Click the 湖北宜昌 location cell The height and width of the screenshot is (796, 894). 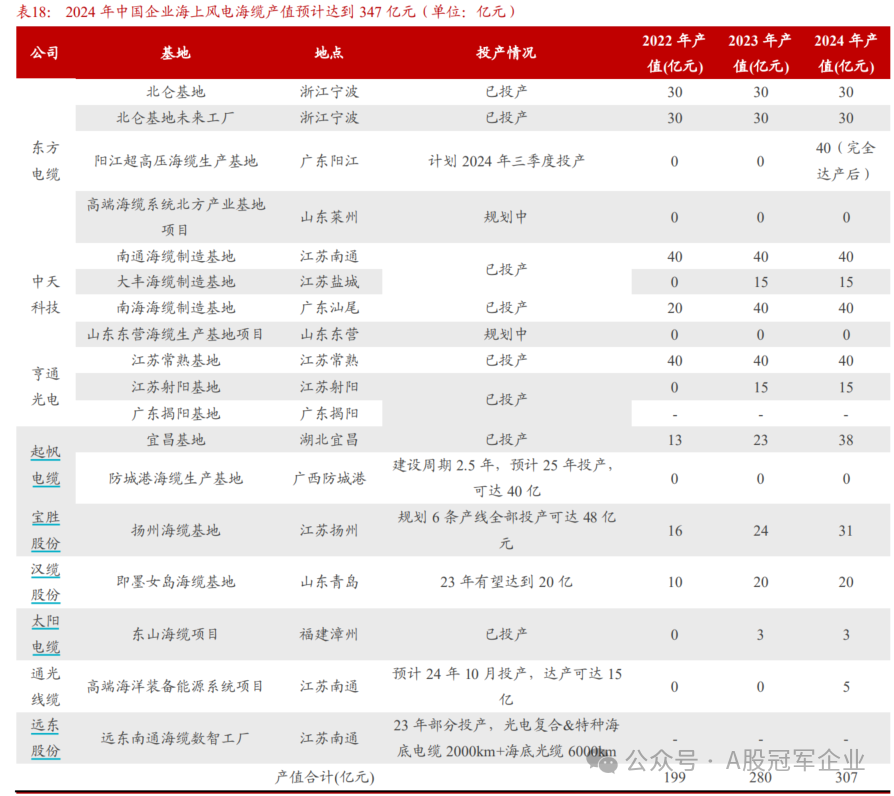(x=329, y=440)
